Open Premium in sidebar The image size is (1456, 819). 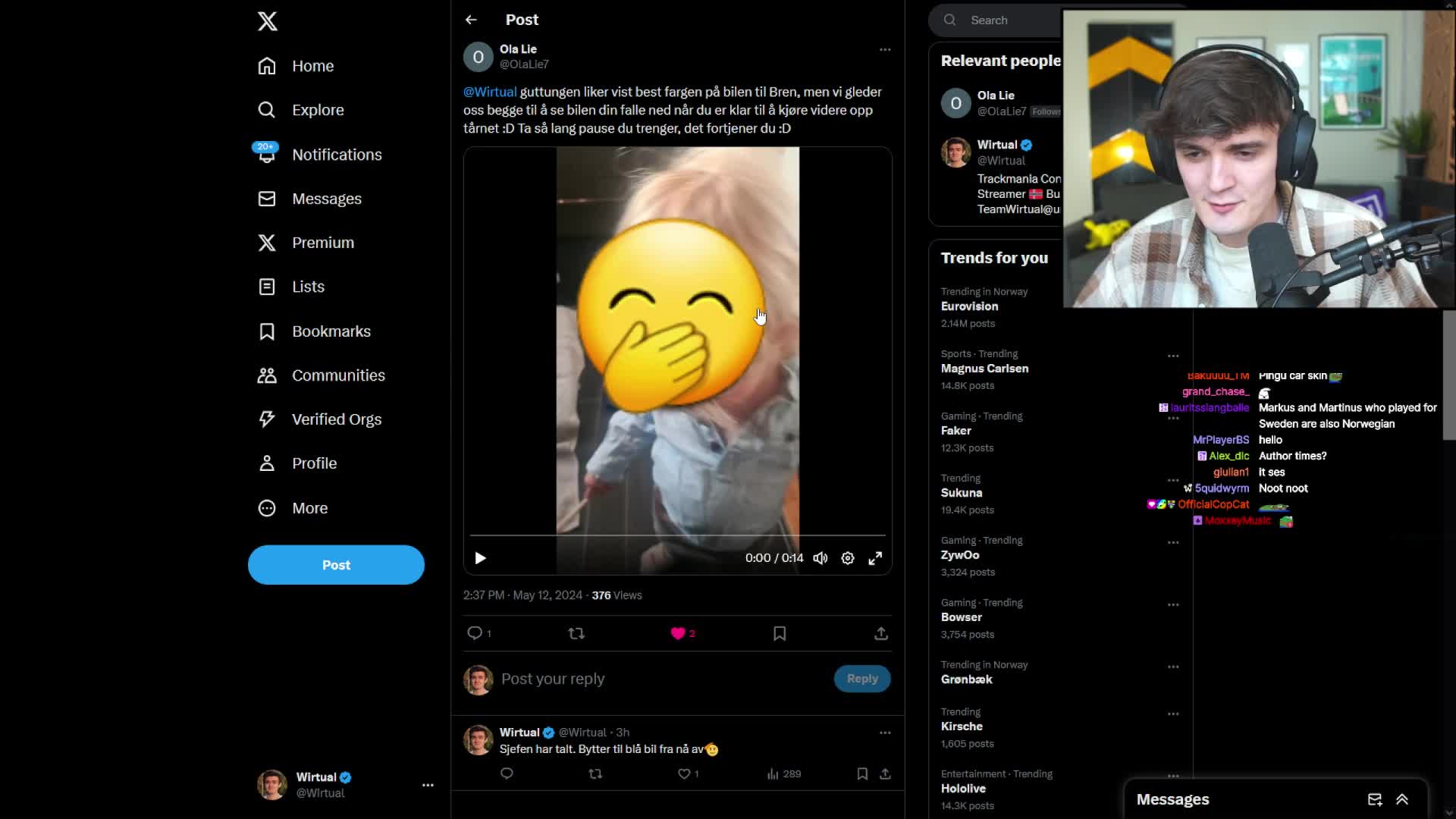[306, 243]
